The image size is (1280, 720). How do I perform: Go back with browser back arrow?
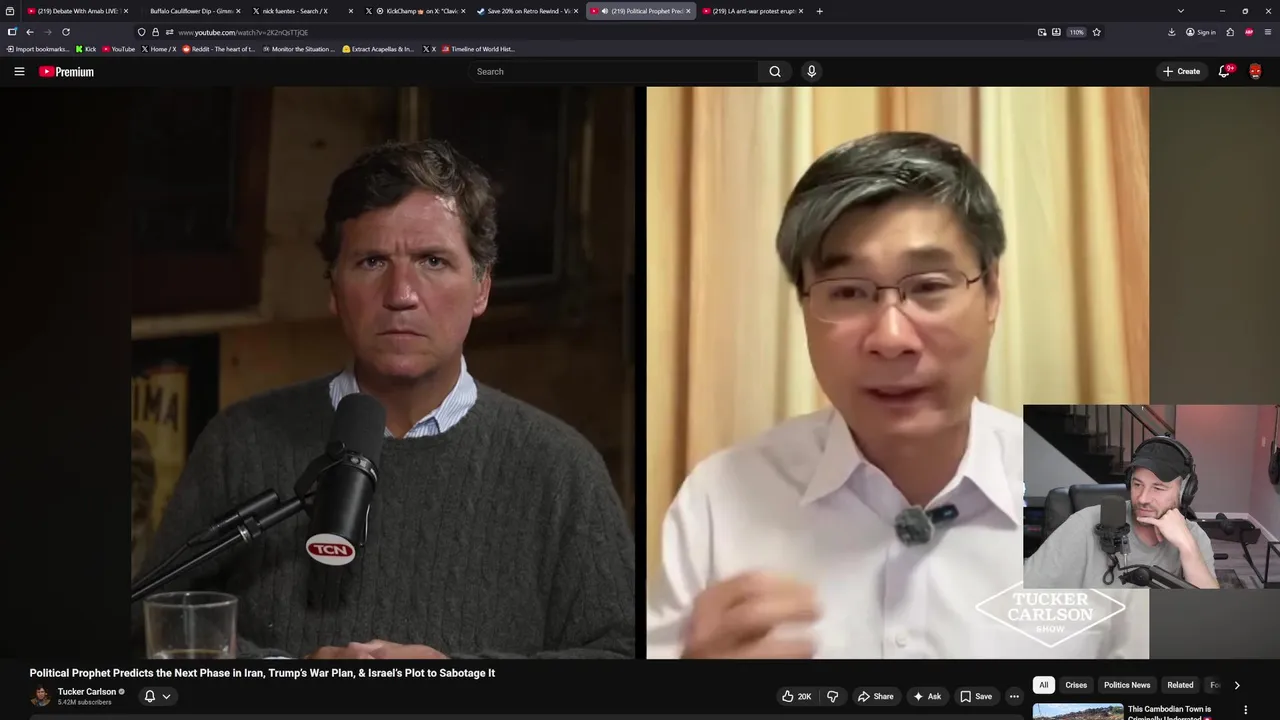[x=30, y=32]
